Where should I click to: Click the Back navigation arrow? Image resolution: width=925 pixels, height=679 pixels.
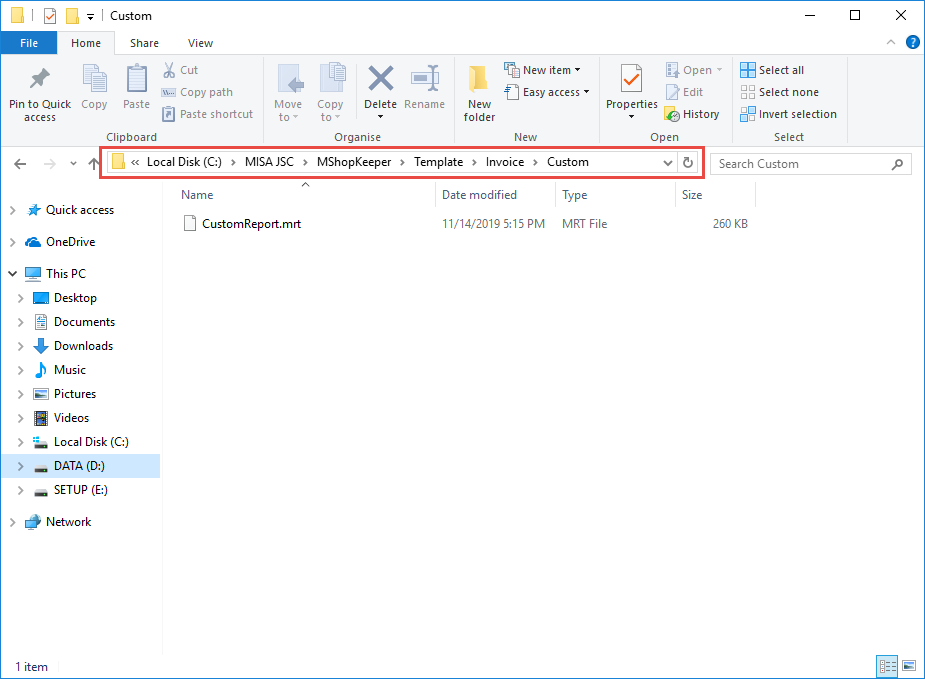click(20, 164)
